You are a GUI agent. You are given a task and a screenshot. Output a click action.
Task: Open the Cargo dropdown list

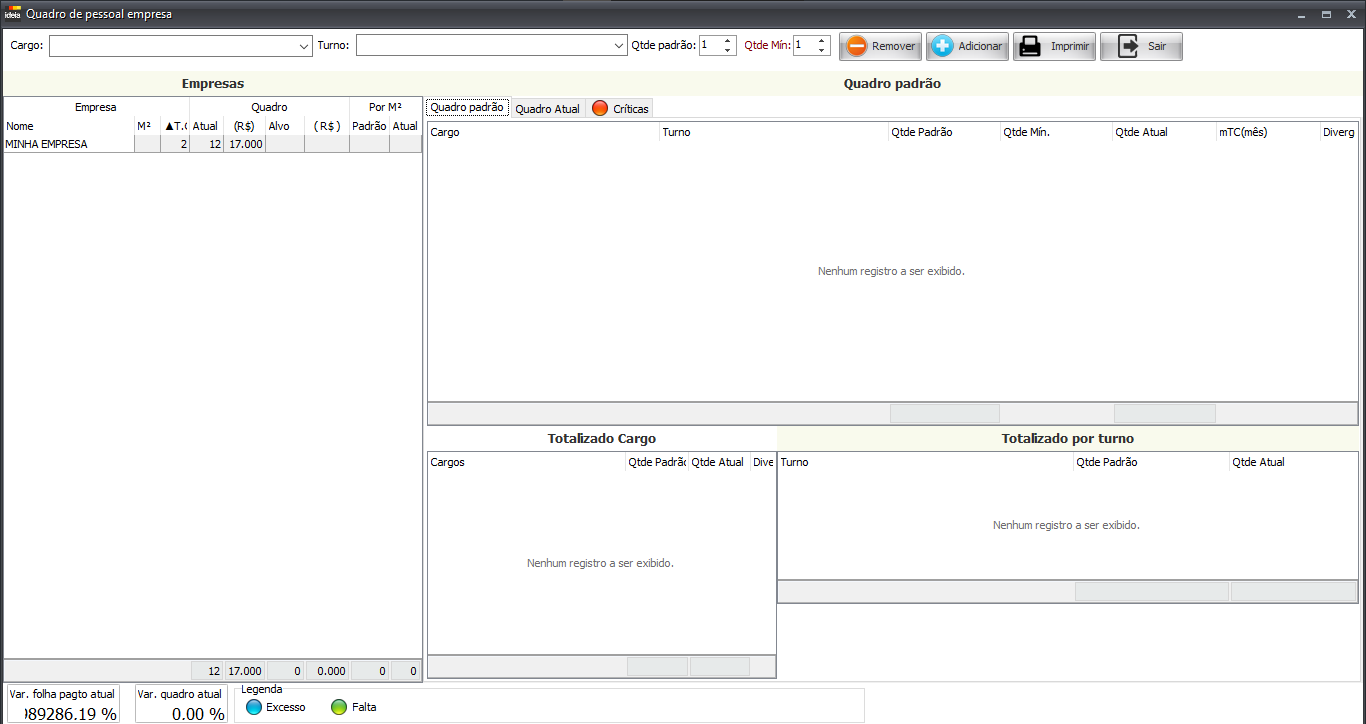coord(304,46)
